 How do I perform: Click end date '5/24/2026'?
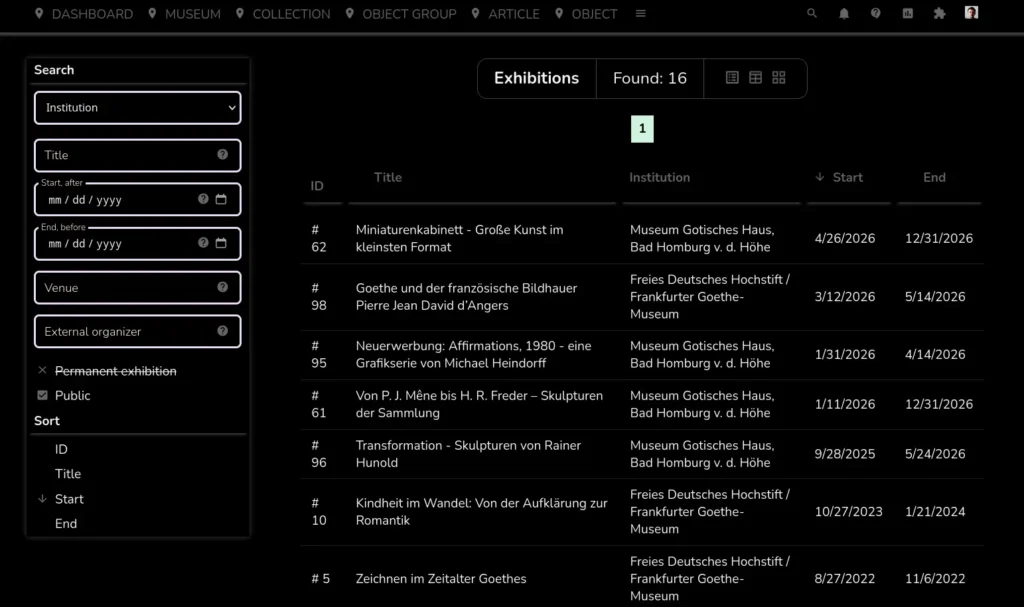935,453
